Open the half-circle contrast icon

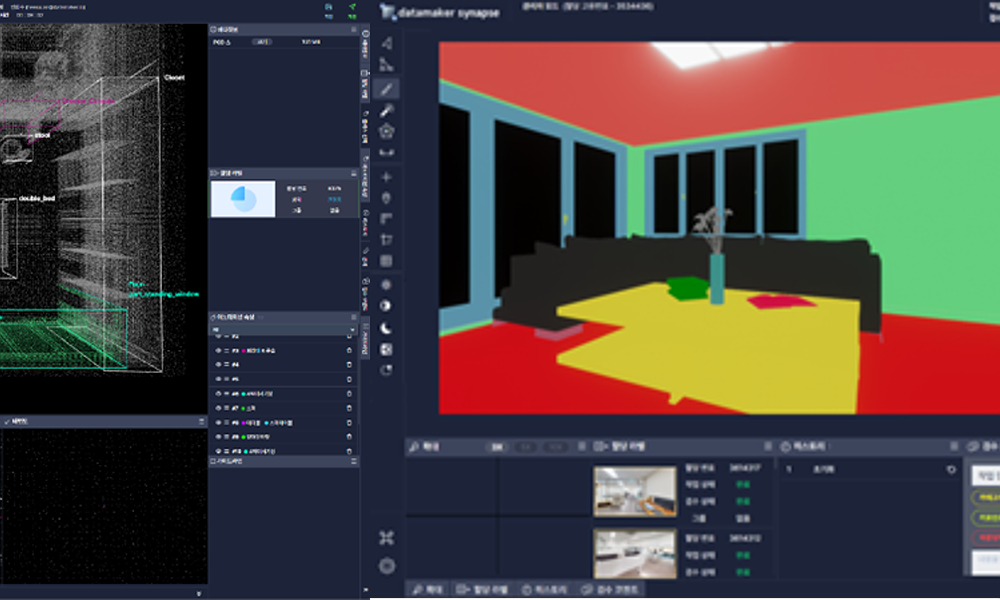[x=386, y=305]
